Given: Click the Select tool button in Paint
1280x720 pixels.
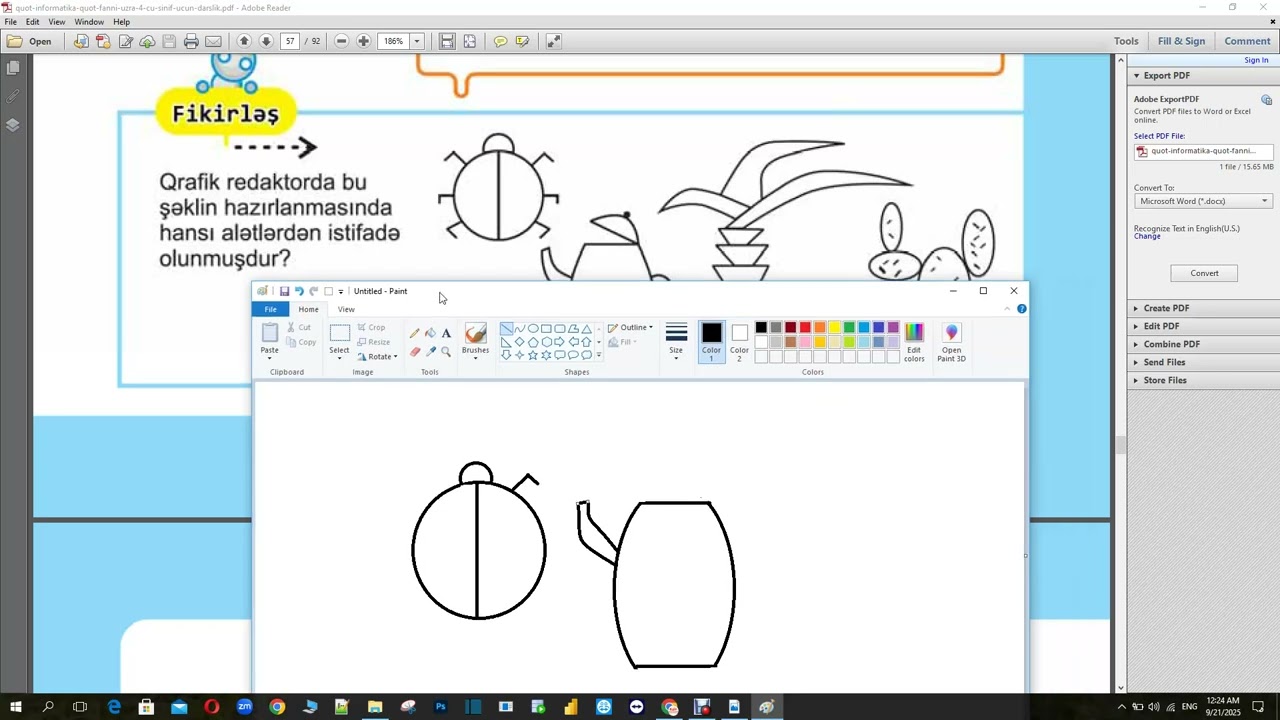Looking at the screenshot, I should pyautogui.click(x=339, y=340).
